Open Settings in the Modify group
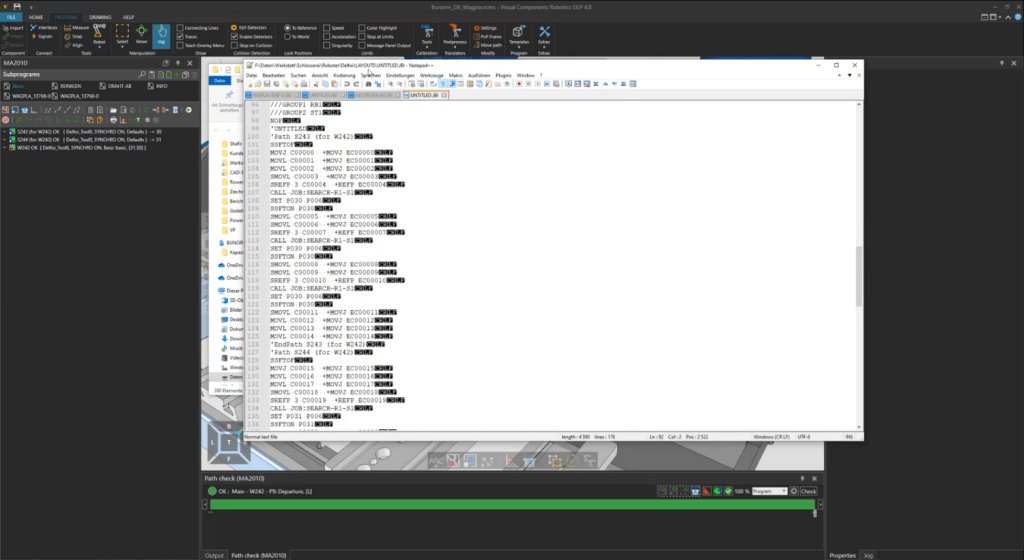1024x560 pixels. [486, 28]
